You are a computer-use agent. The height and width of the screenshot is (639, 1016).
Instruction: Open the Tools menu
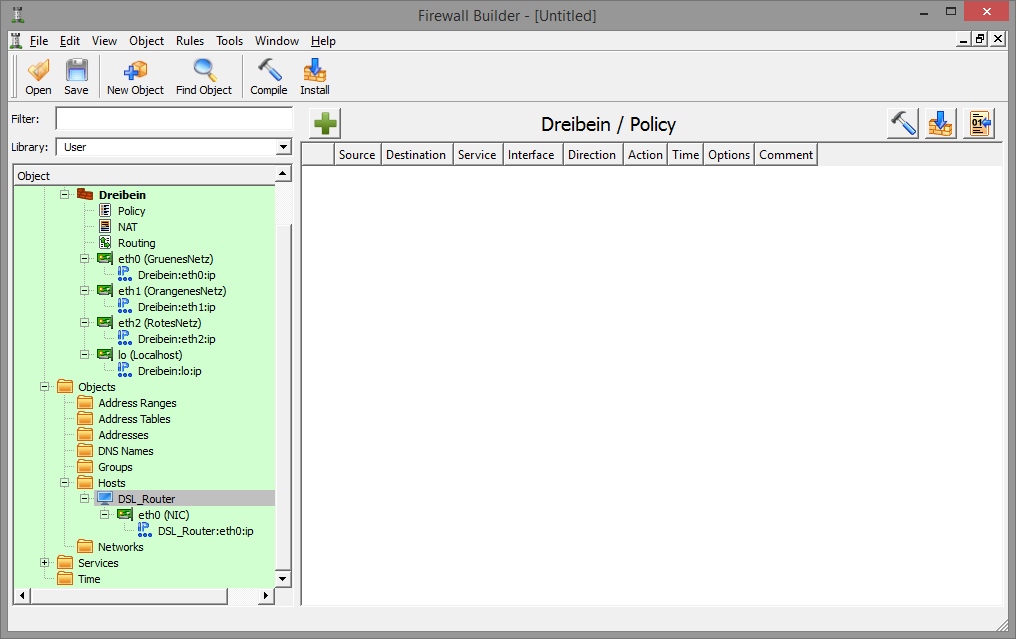[x=230, y=41]
